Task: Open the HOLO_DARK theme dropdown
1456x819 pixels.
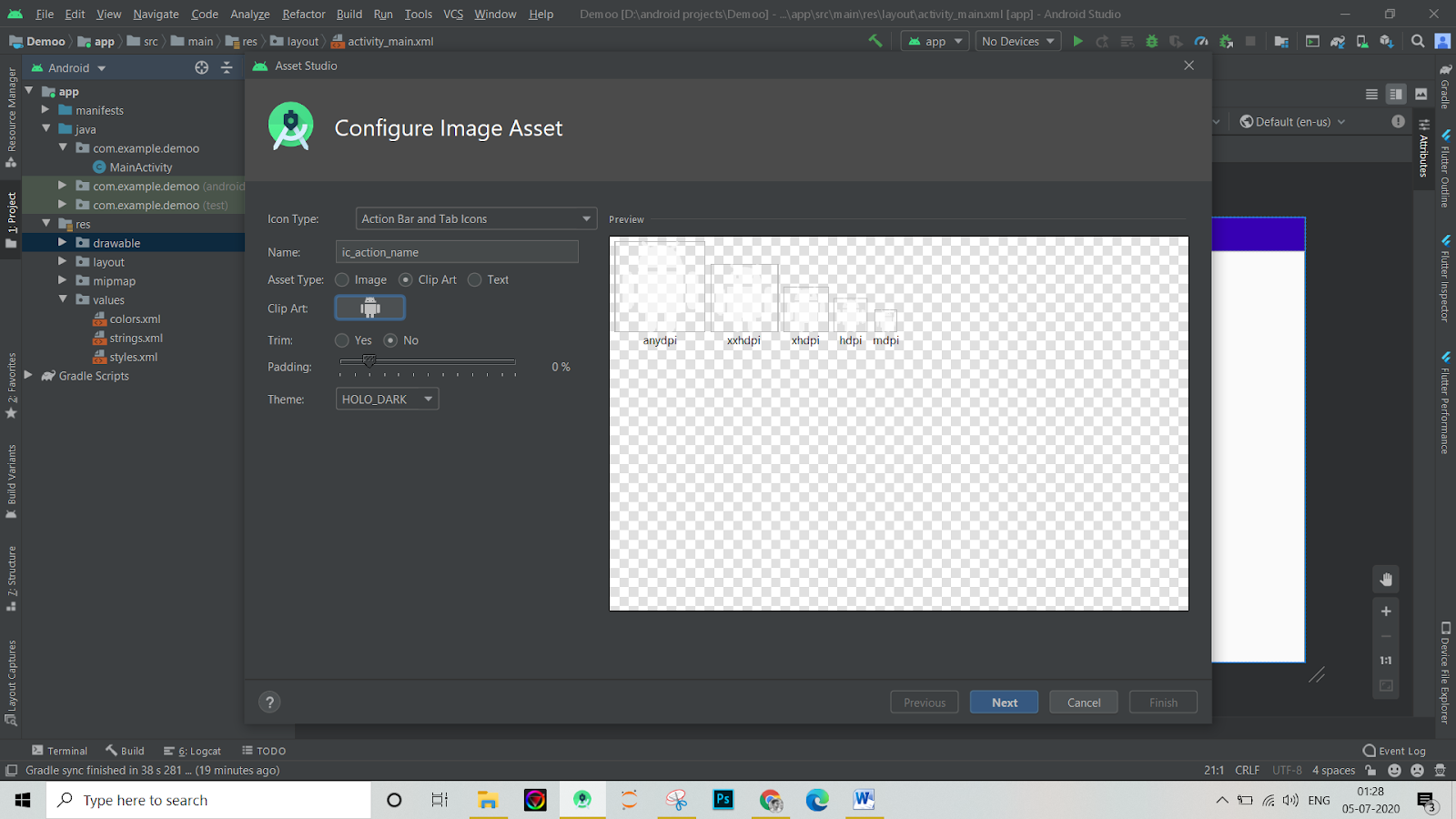Action: tap(386, 399)
